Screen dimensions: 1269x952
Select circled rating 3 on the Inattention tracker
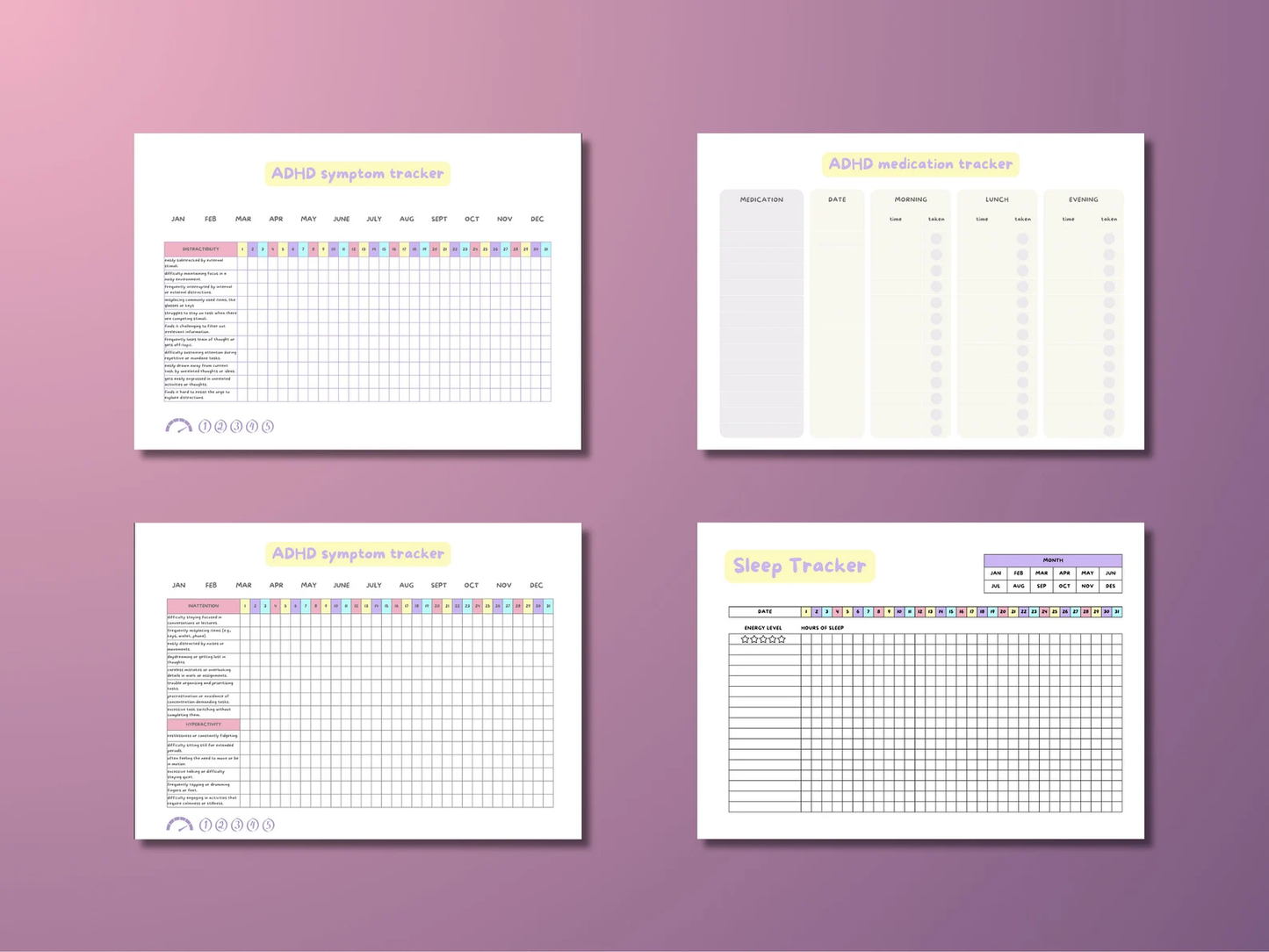point(237,825)
